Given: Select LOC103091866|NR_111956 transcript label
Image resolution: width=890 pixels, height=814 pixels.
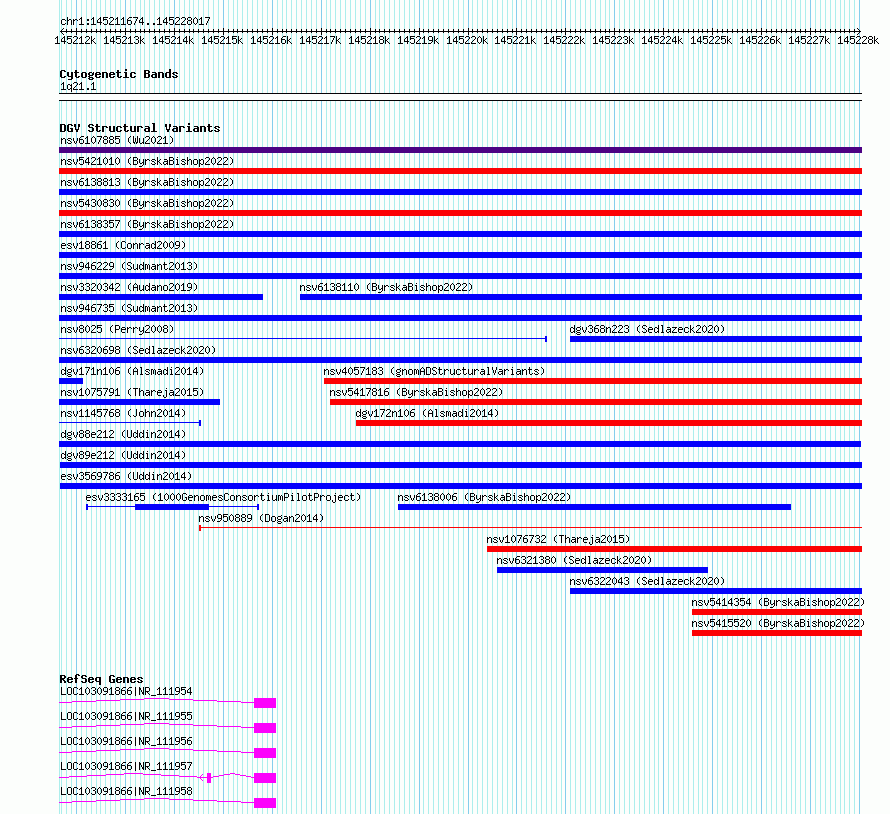Looking at the screenshot, I should (126, 741).
